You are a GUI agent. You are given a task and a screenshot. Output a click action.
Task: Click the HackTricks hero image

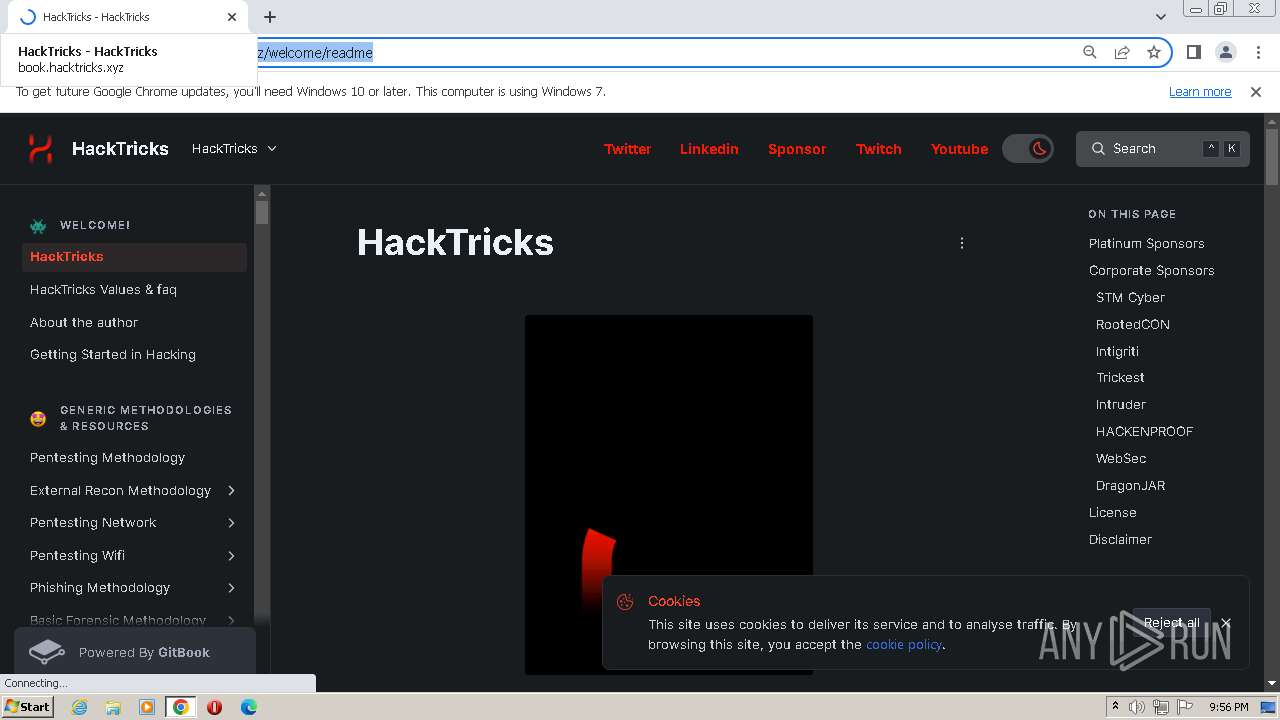click(x=668, y=495)
